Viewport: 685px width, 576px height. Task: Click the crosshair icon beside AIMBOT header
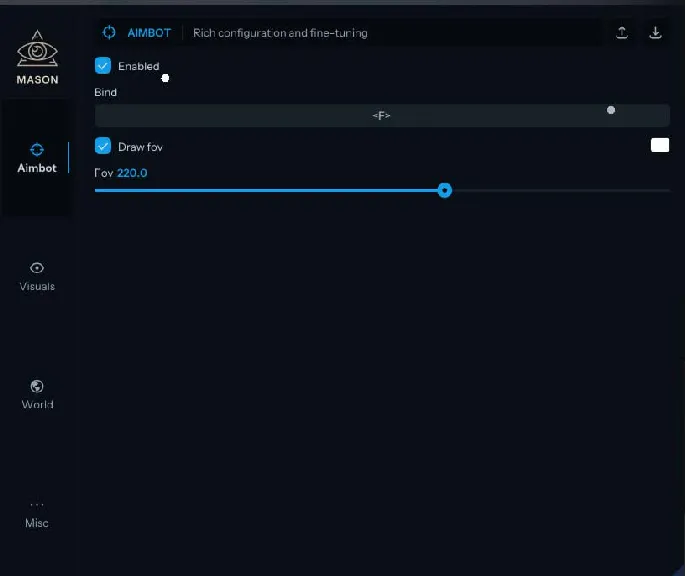pyautogui.click(x=109, y=33)
